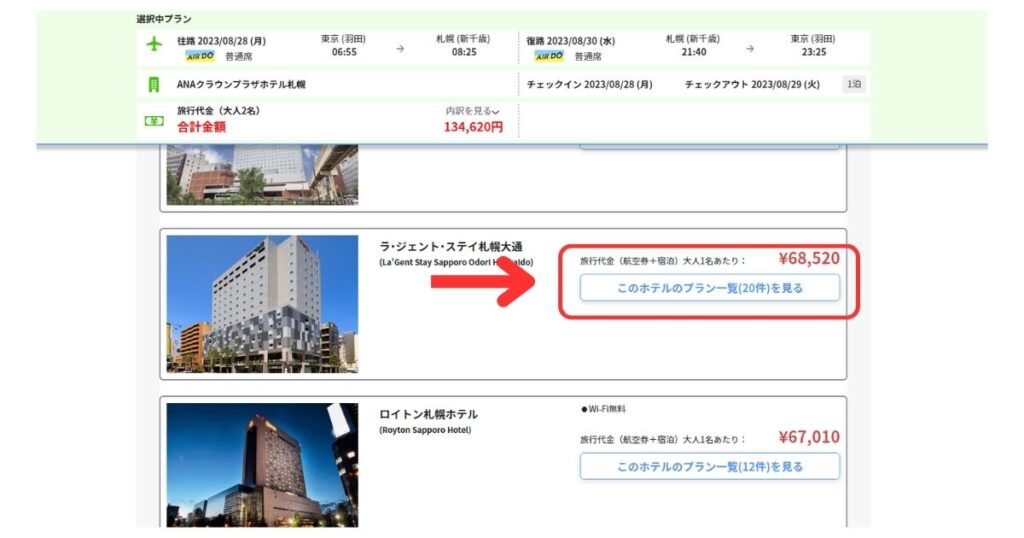Open La'Gent Stay plan list (20件) button
The image size is (1024, 538).
(x=709, y=288)
